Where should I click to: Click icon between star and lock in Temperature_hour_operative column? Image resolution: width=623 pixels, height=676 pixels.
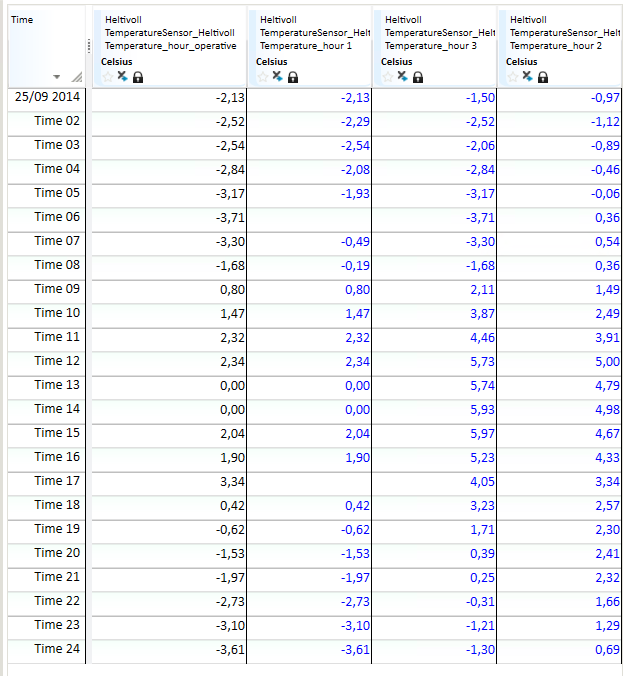122,76
